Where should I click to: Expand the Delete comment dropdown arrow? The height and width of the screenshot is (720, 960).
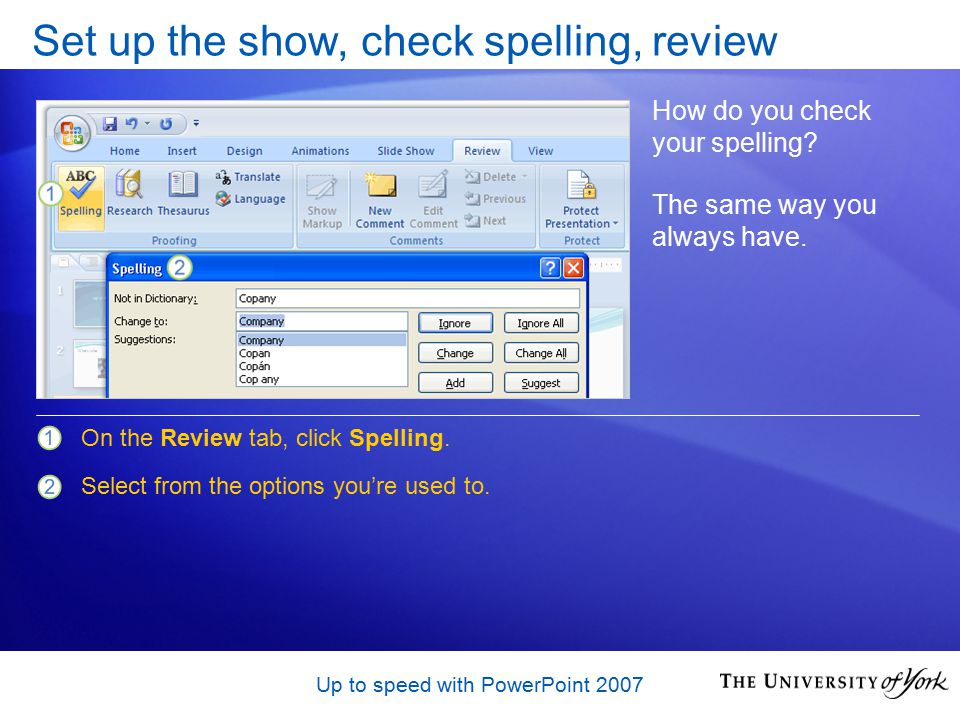[525, 177]
